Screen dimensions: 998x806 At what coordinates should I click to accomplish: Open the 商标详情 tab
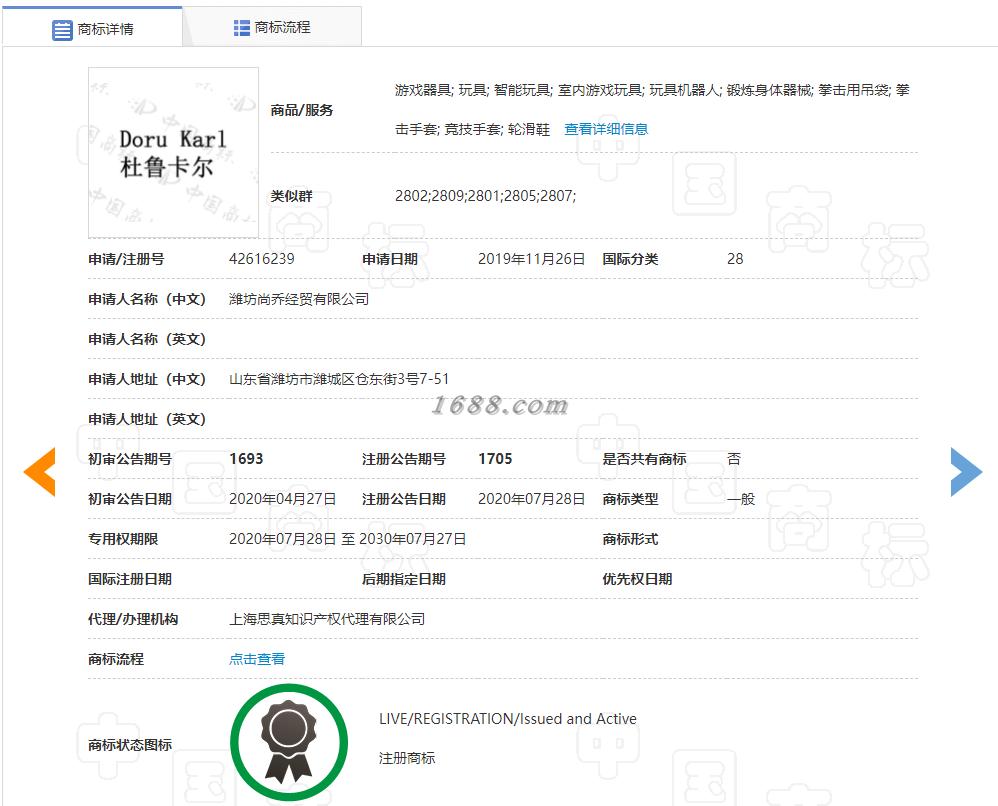coord(92,28)
